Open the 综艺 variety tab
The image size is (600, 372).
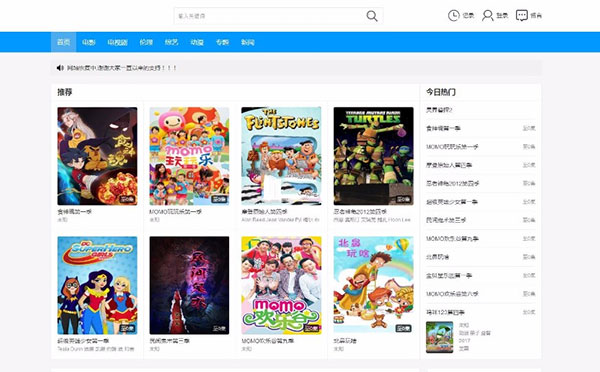[171, 42]
